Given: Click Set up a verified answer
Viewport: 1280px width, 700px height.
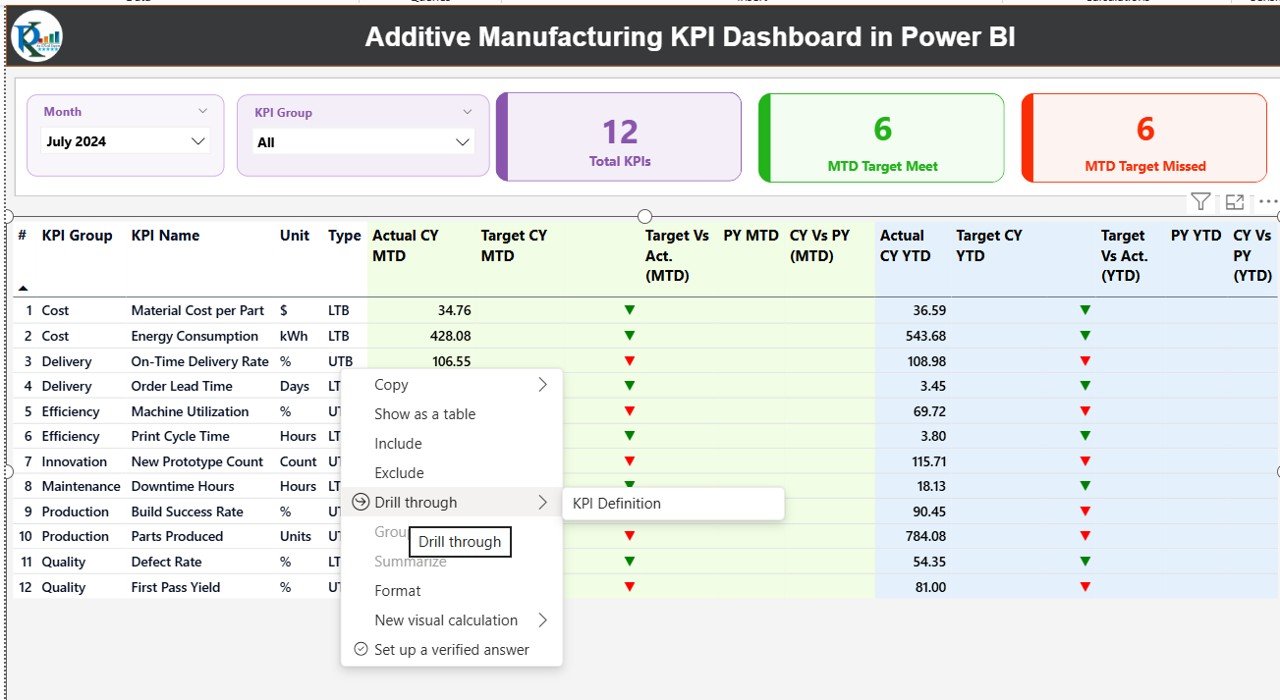Looking at the screenshot, I should point(450,649).
